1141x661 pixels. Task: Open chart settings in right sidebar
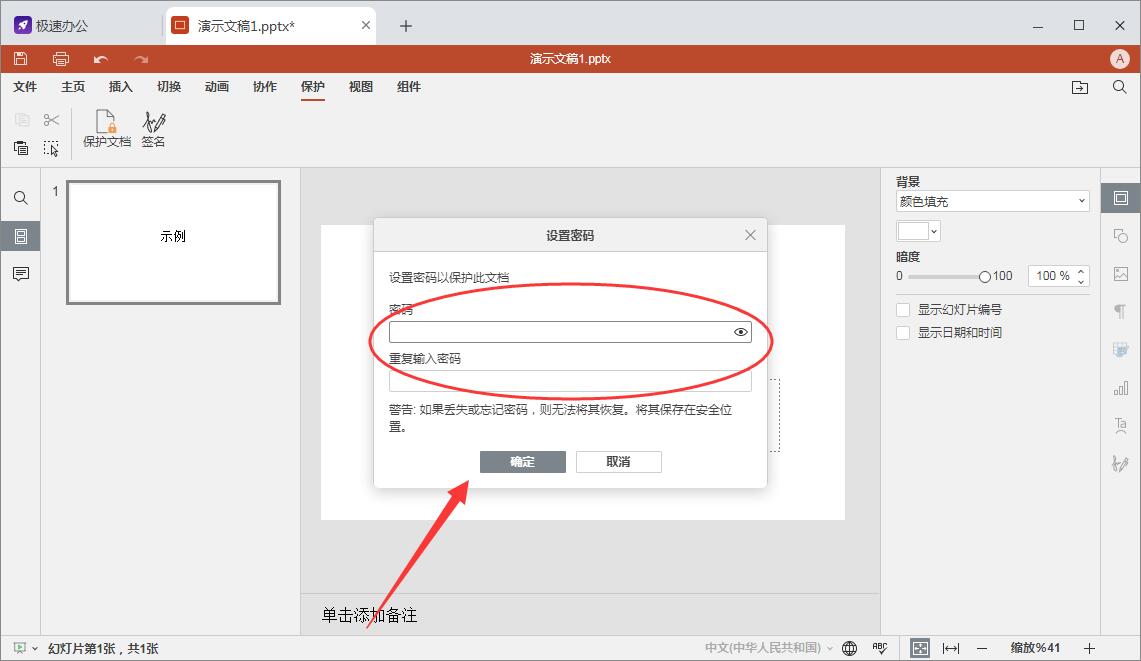(x=1121, y=388)
